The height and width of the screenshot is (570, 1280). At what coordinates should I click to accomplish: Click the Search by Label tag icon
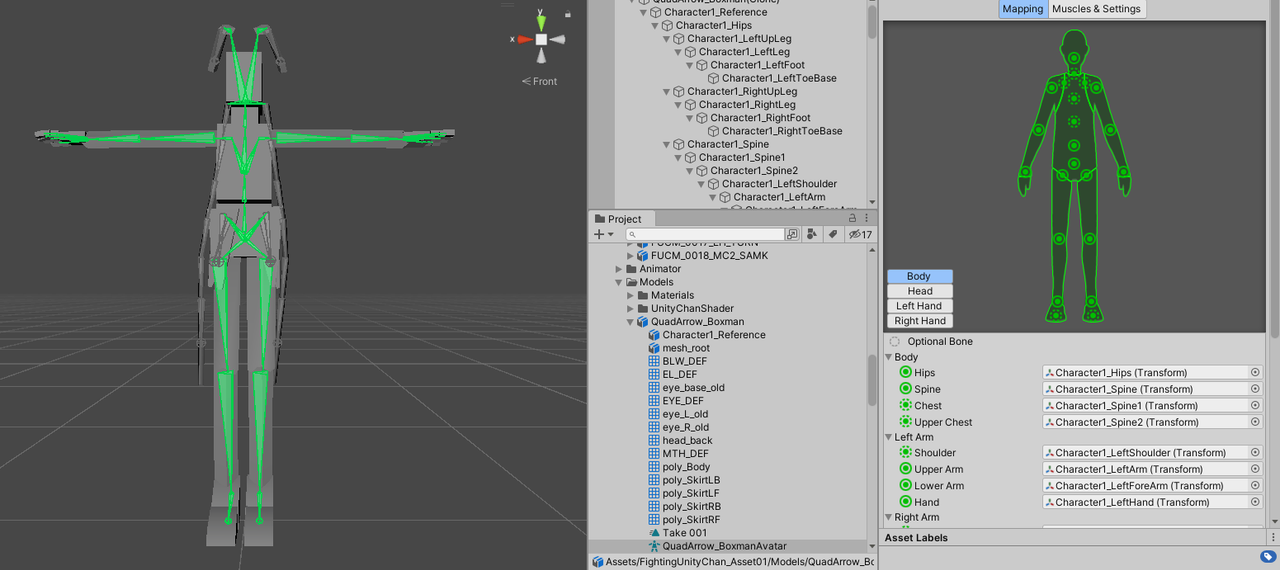tap(831, 234)
